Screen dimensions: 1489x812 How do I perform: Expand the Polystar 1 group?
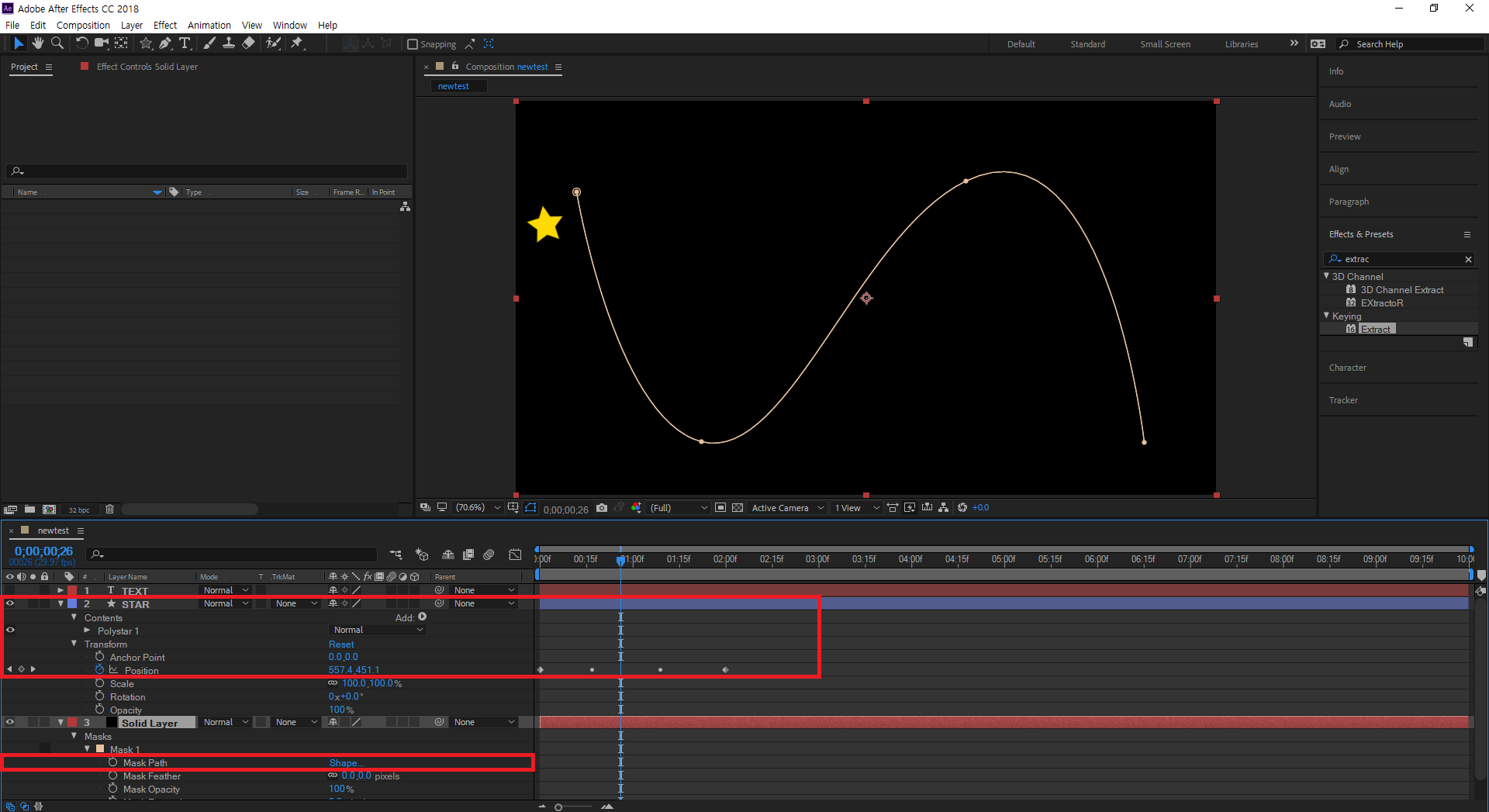pyautogui.click(x=87, y=630)
